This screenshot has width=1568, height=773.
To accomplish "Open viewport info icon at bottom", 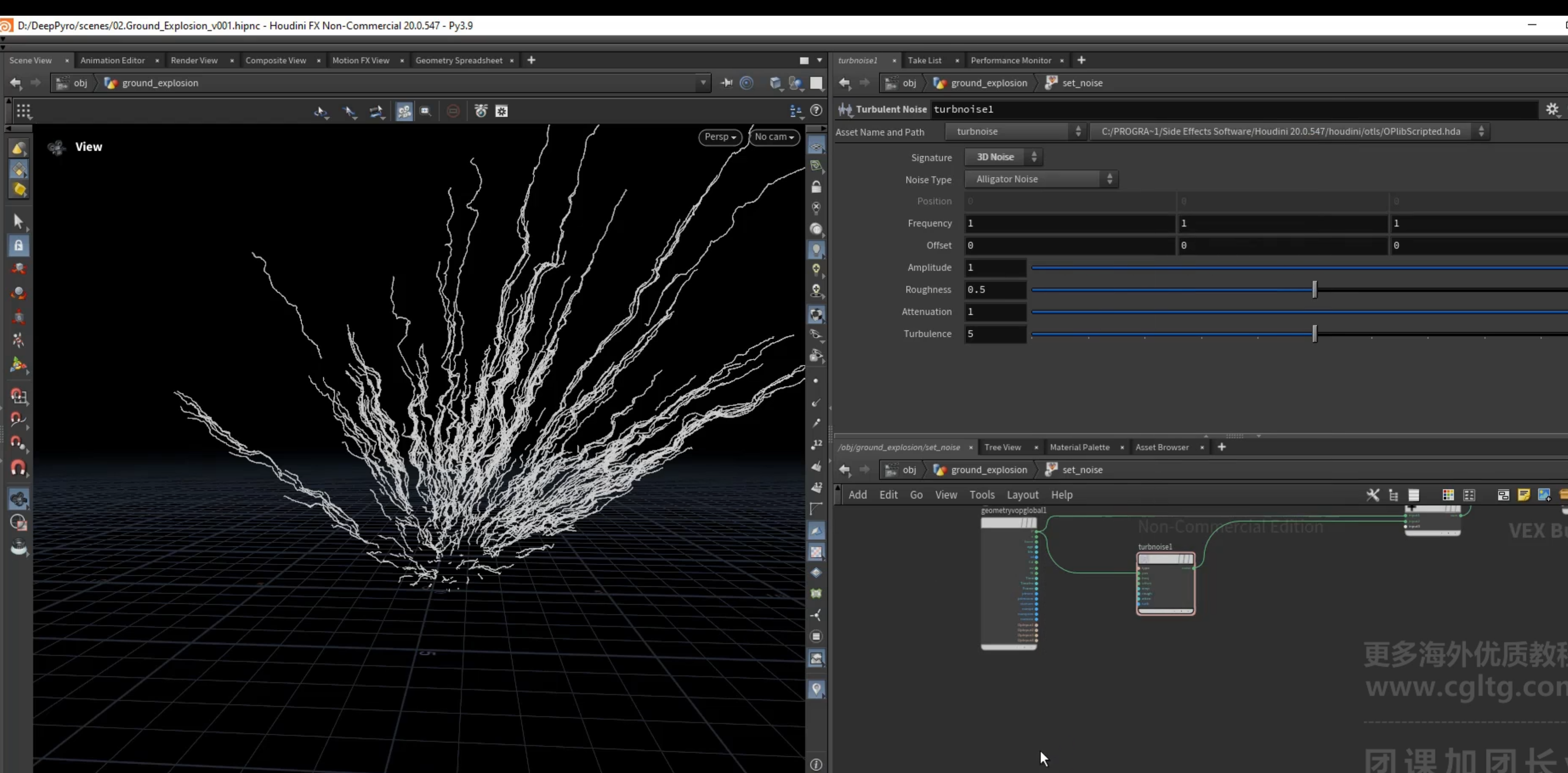I will pos(816,765).
